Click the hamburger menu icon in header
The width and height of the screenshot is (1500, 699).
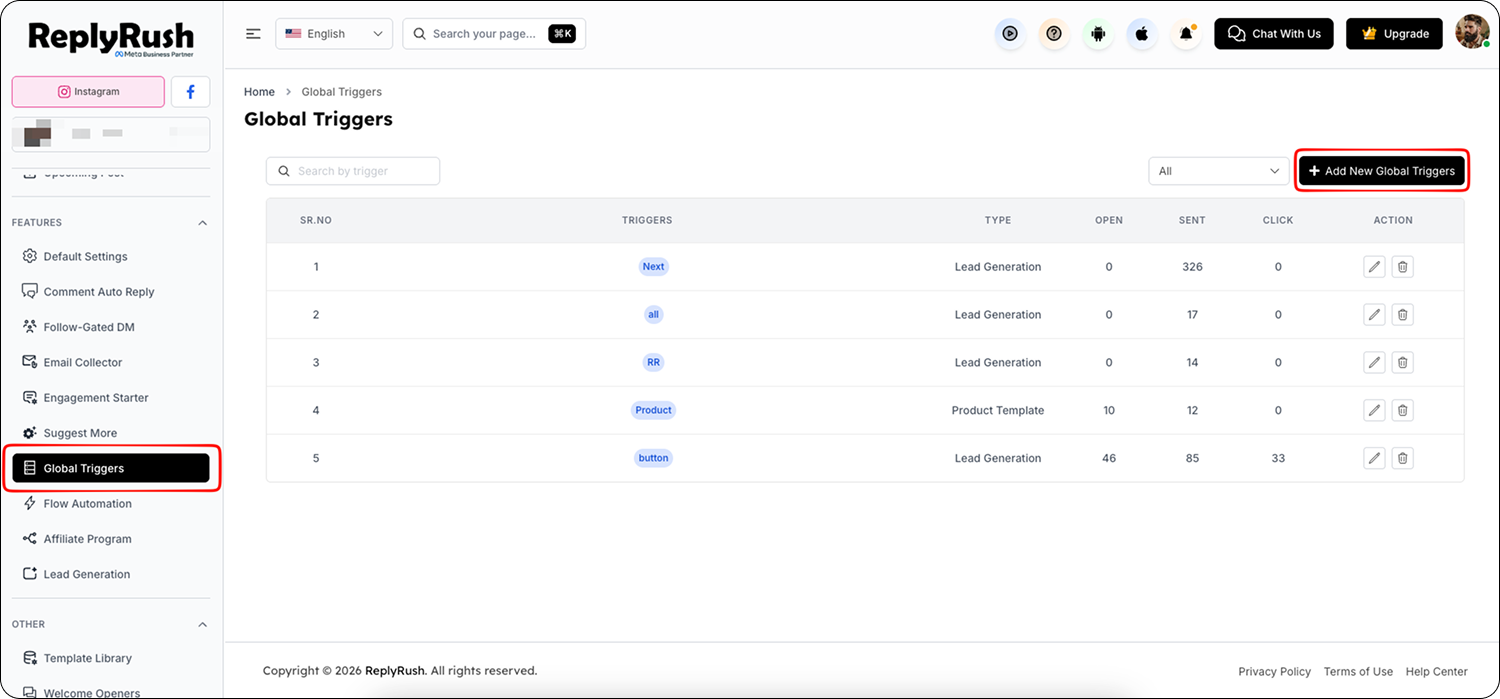click(253, 34)
